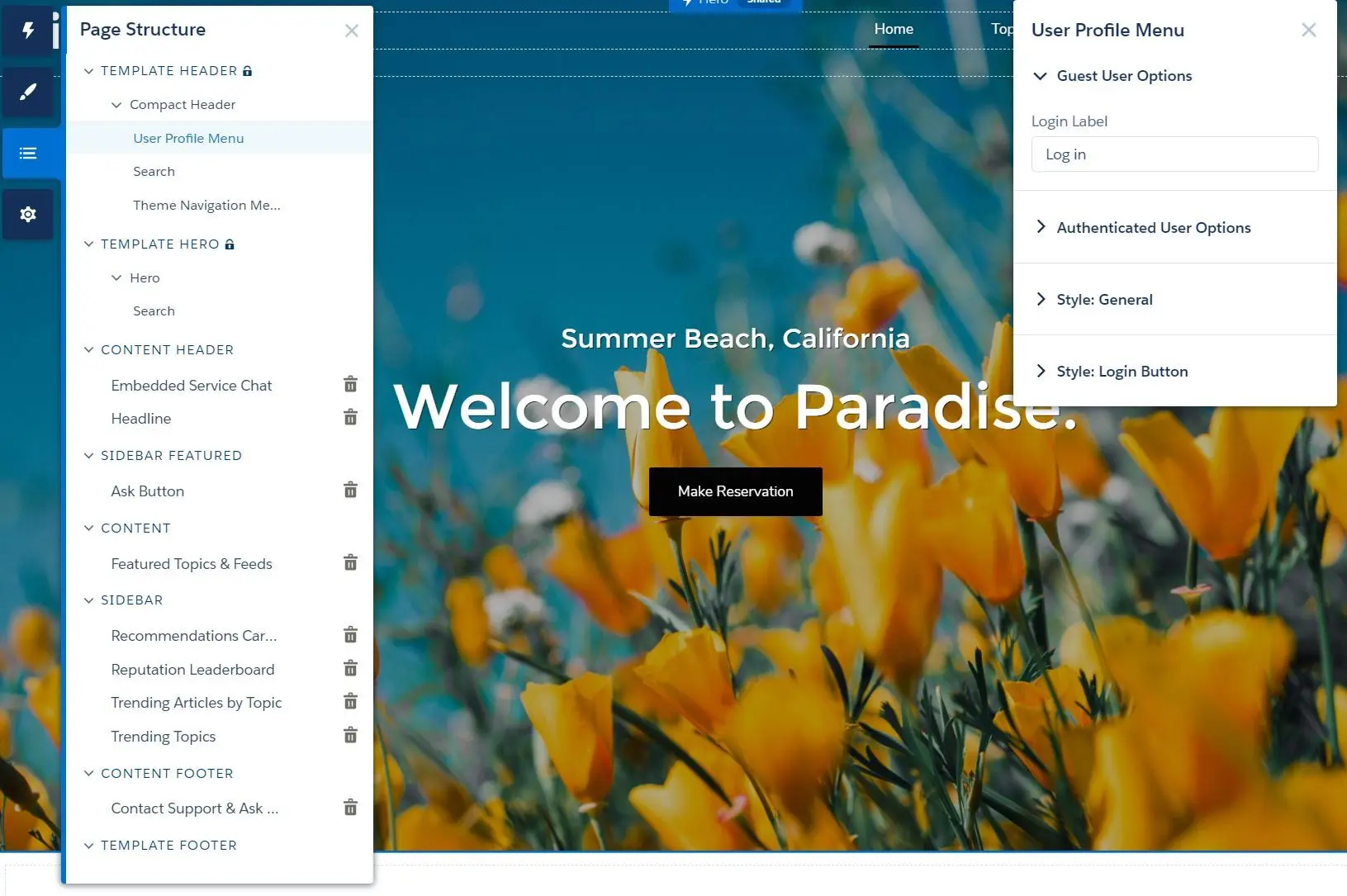Delete the Recommendations Carousel component
Screen dimensions: 1347x896
click(350, 634)
